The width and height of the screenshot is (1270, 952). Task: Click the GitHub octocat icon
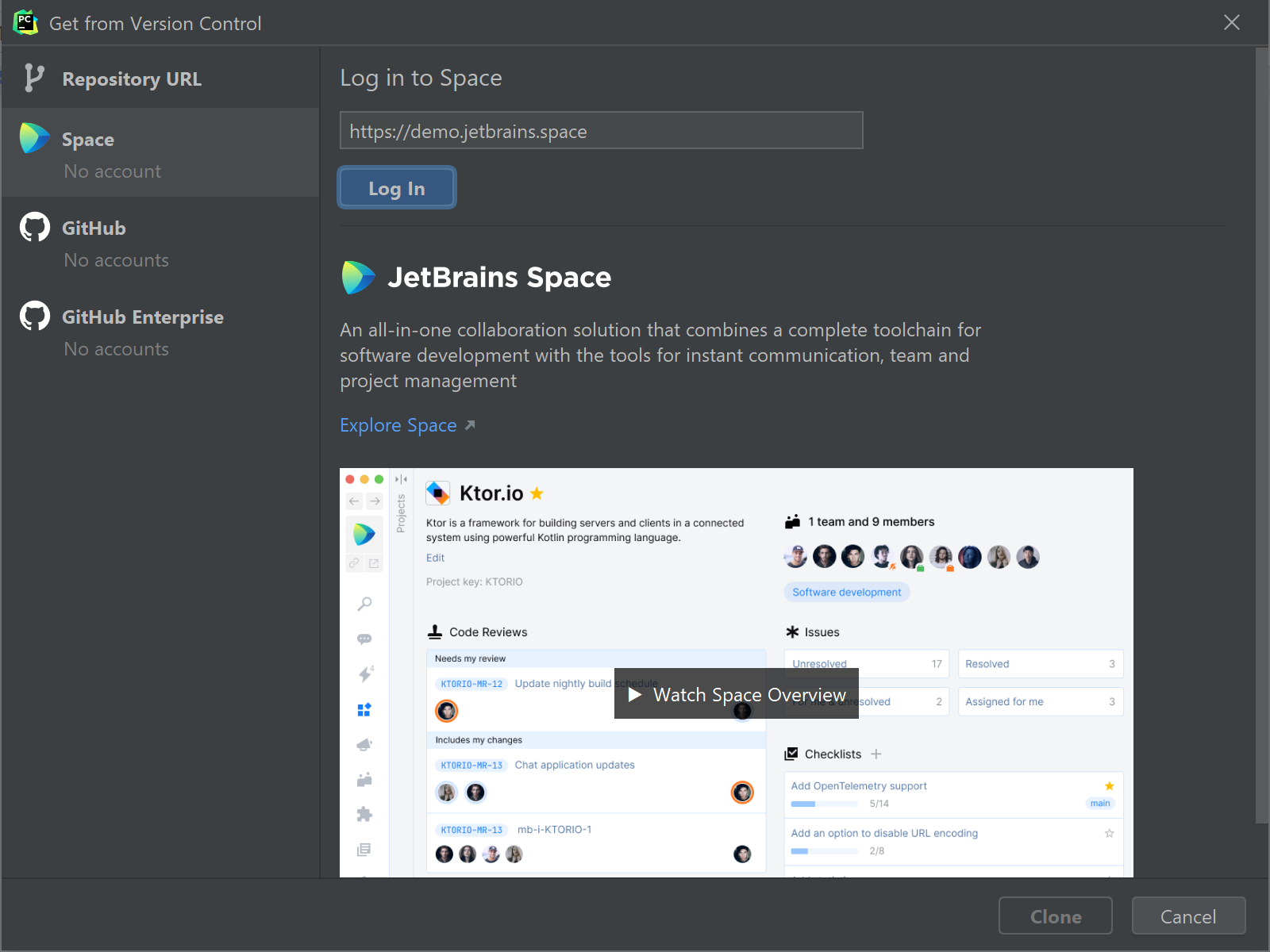coord(34,228)
